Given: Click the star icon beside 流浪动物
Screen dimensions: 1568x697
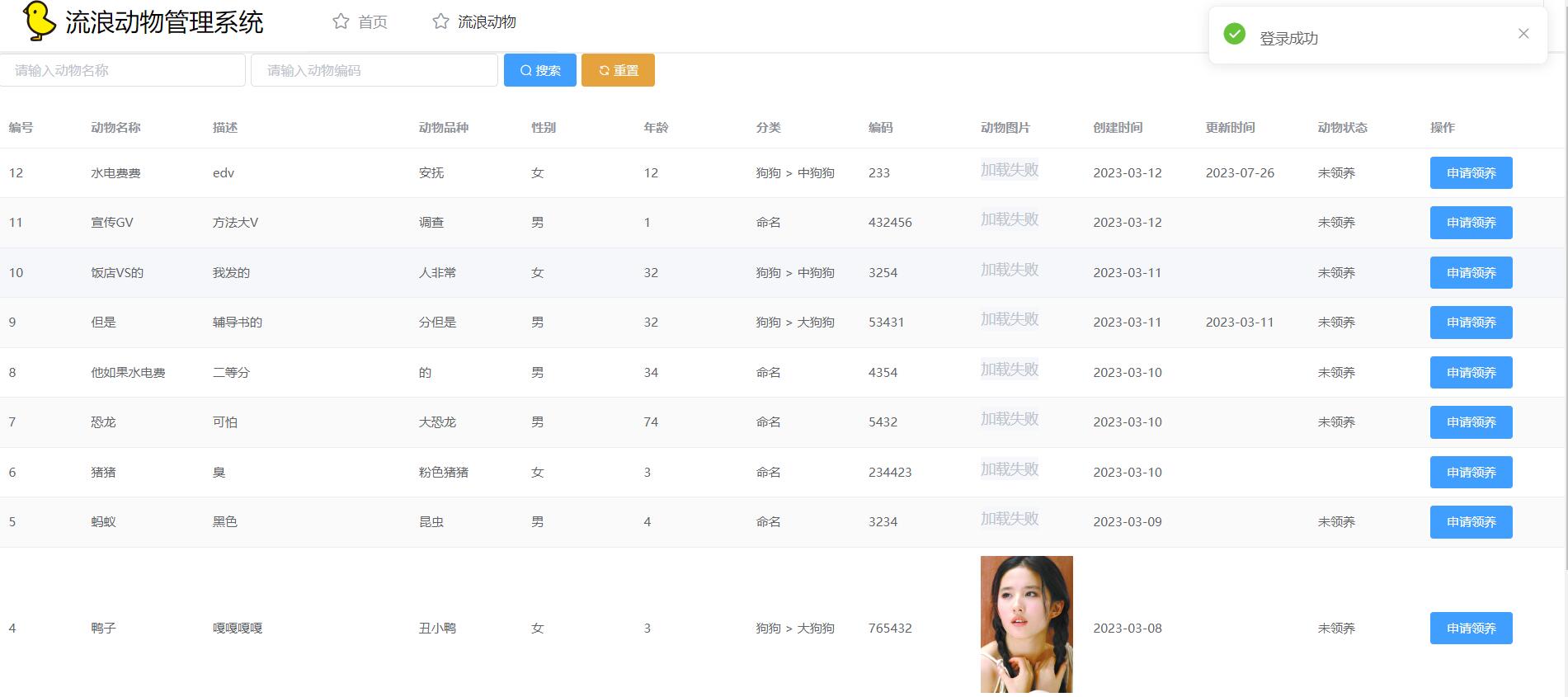Looking at the screenshot, I should pyautogui.click(x=440, y=21).
